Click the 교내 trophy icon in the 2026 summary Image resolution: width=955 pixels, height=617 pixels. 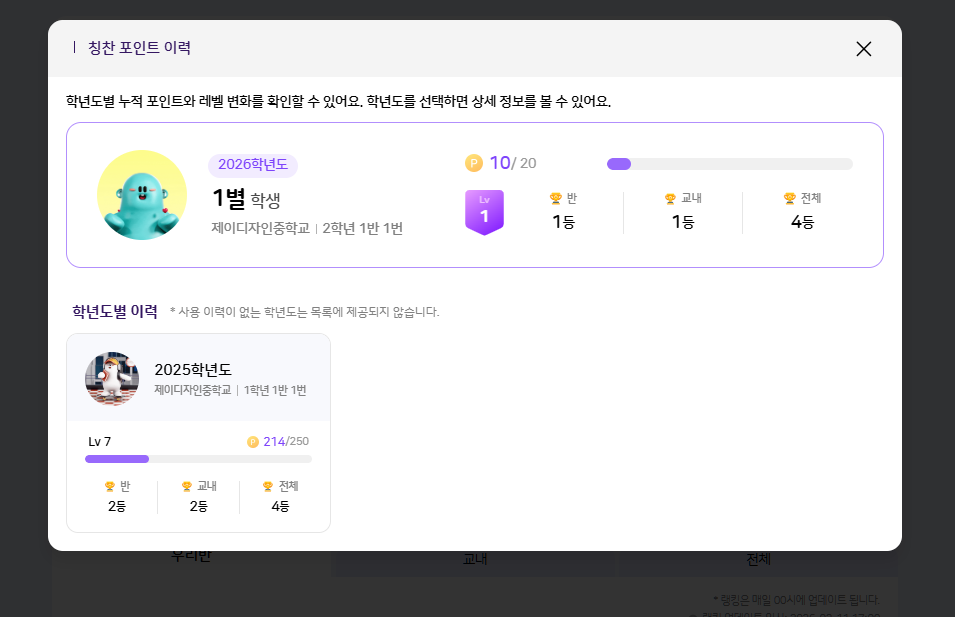coord(670,198)
